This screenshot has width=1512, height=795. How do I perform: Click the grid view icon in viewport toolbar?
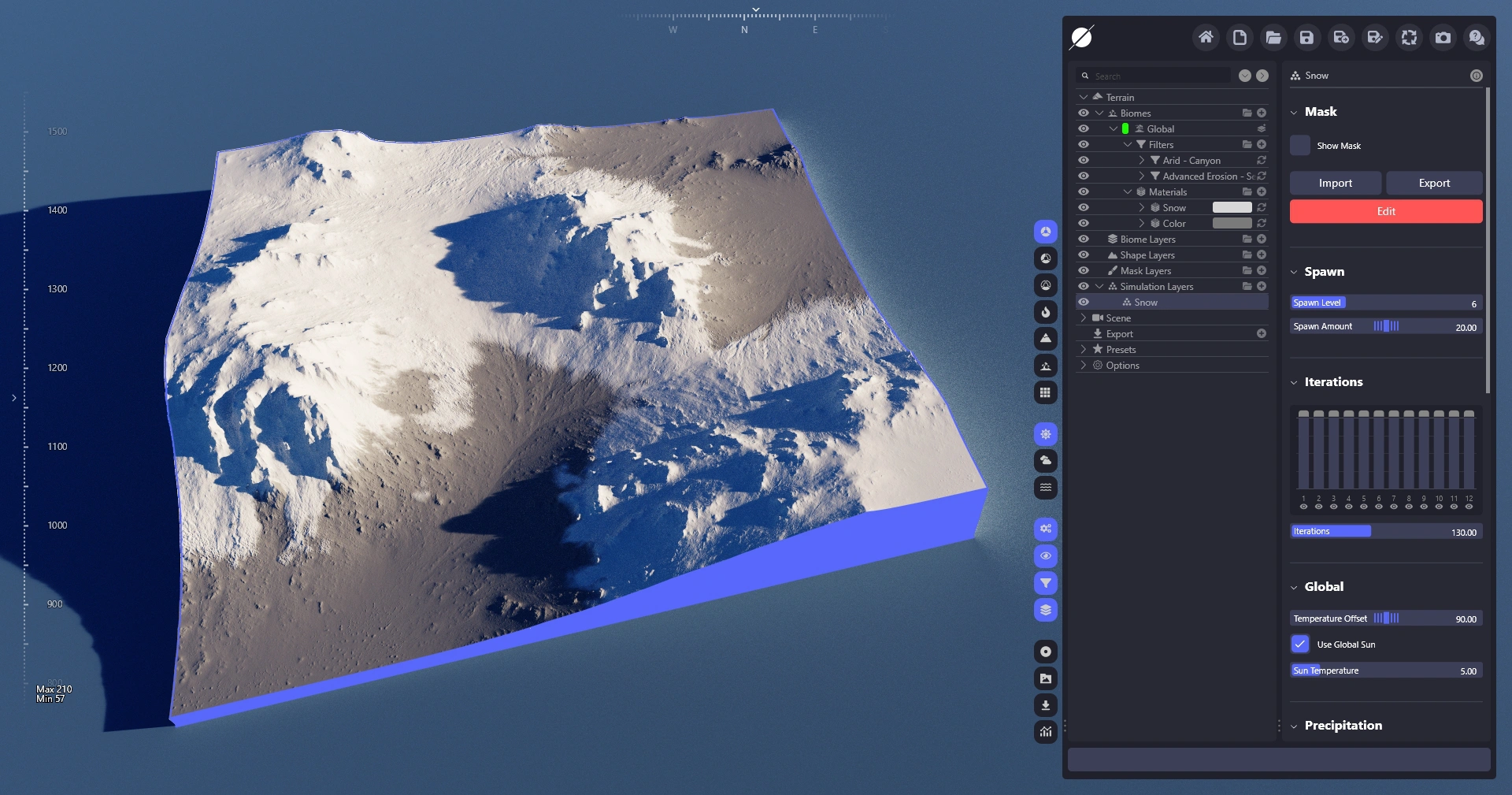1045,392
